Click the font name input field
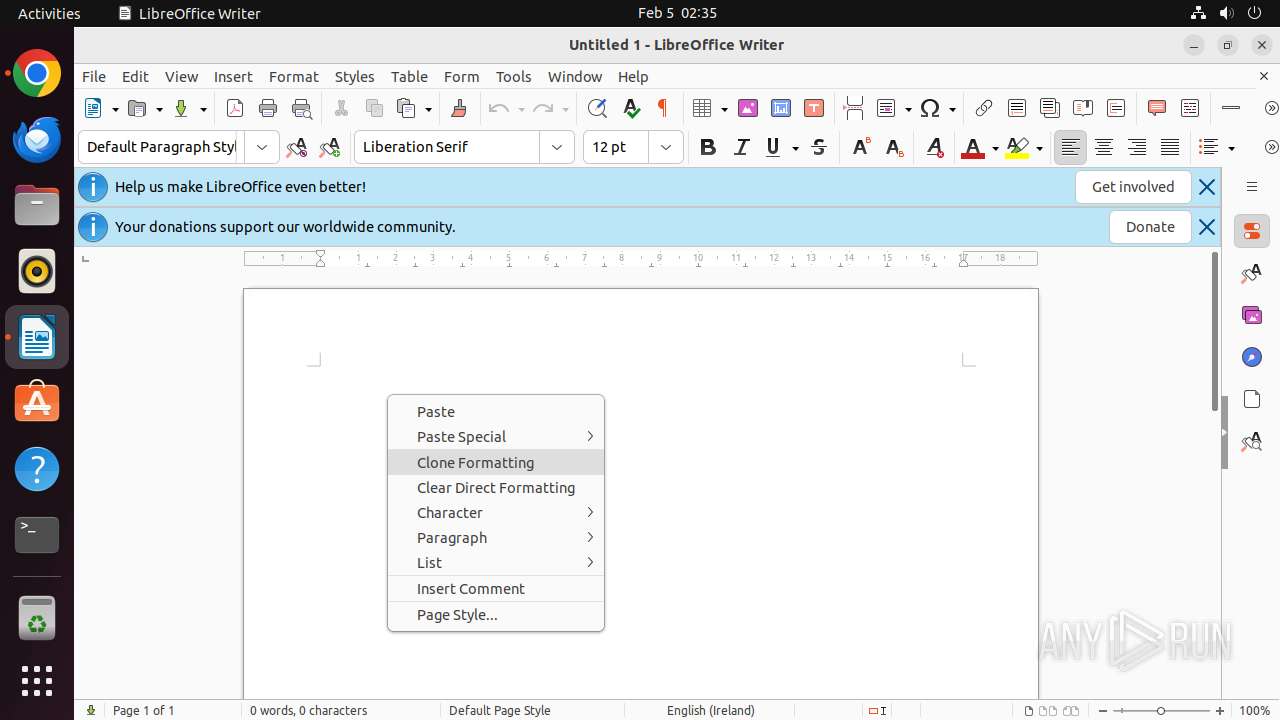This screenshot has width=1280, height=720. [x=447, y=147]
